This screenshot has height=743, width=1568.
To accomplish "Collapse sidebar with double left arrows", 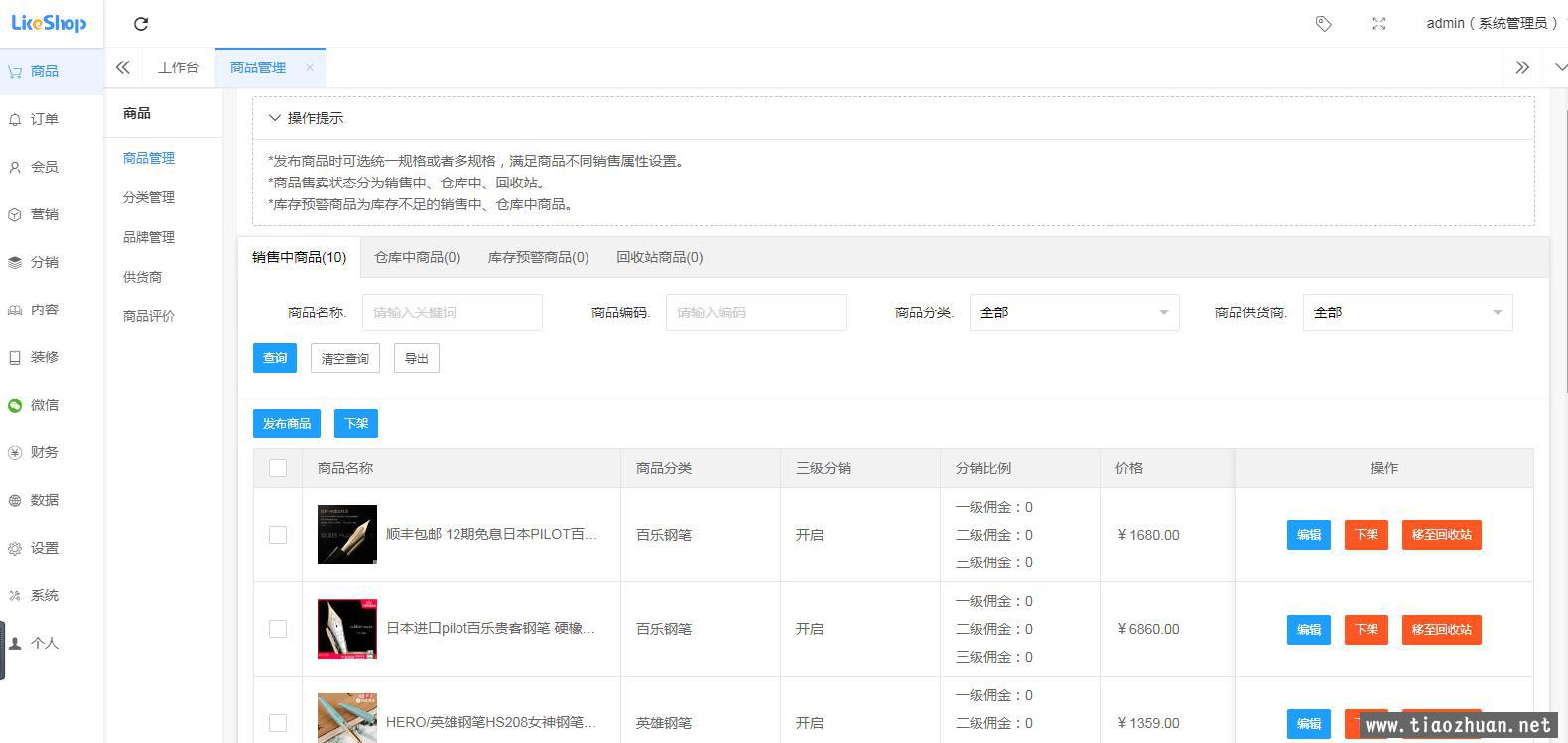I will (123, 67).
